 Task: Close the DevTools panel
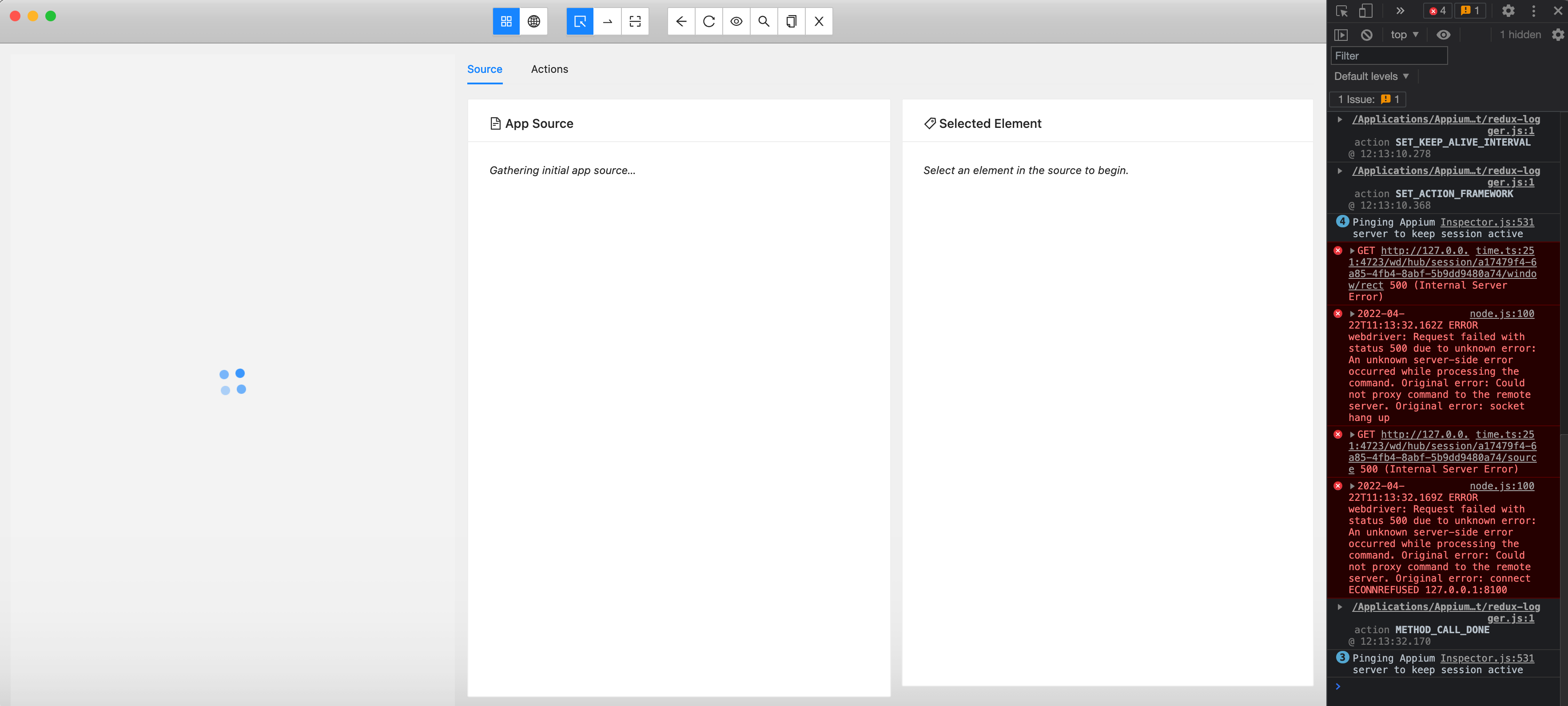pos(1558,11)
